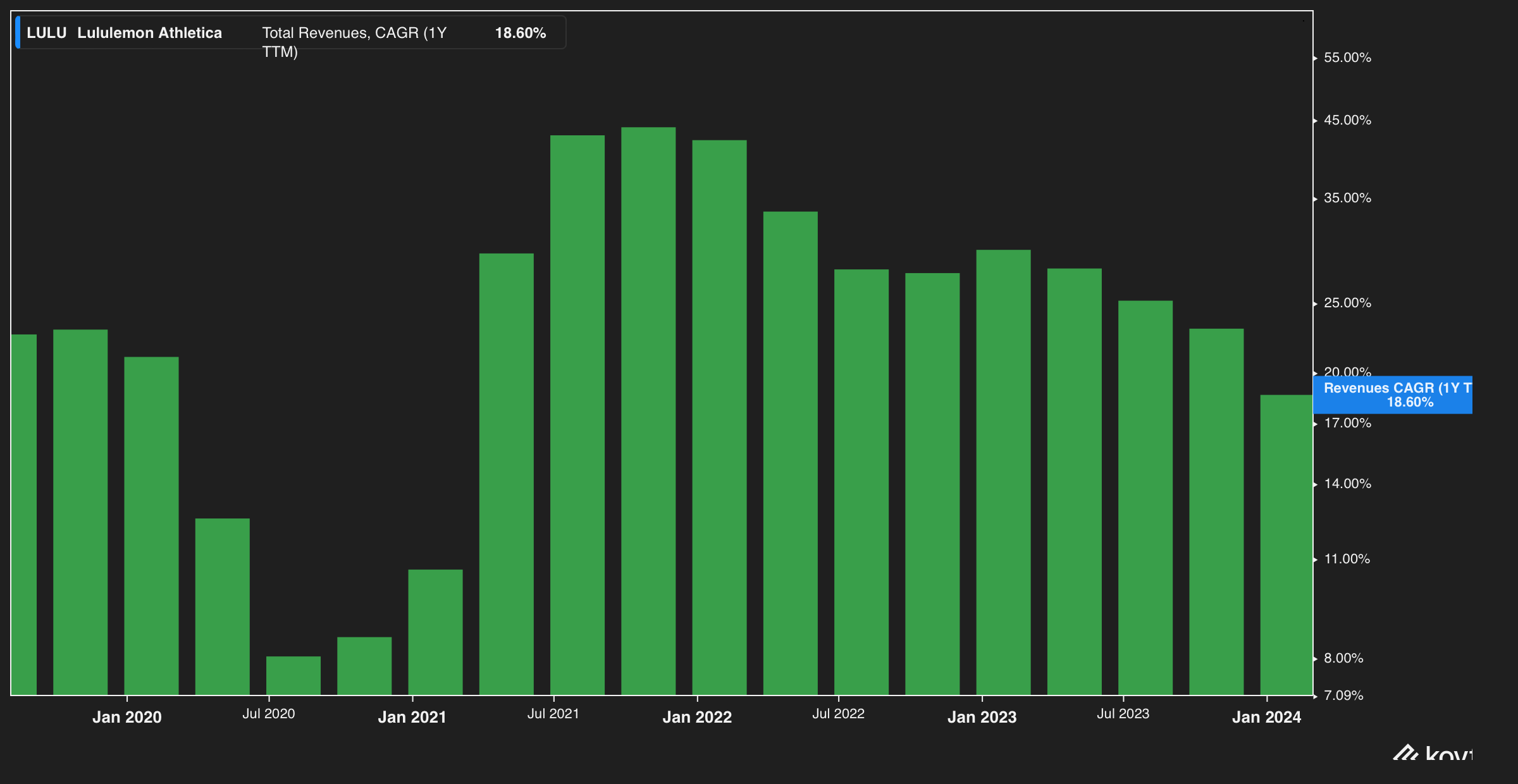Click the bar directly above Jan 2021

click(435, 632)
